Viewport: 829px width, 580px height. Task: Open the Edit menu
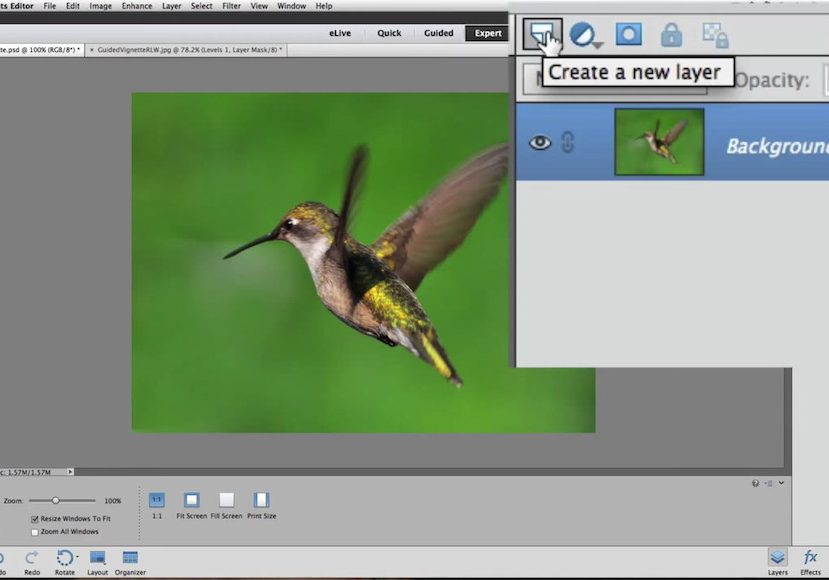pos(73,6)
